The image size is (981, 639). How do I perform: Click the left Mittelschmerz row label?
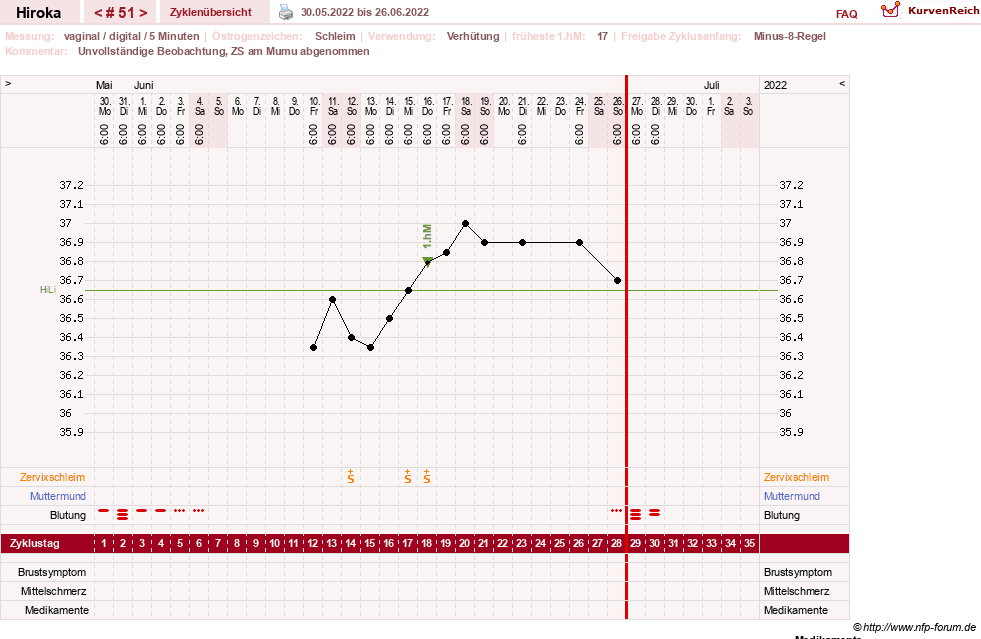tap(53, 591)
